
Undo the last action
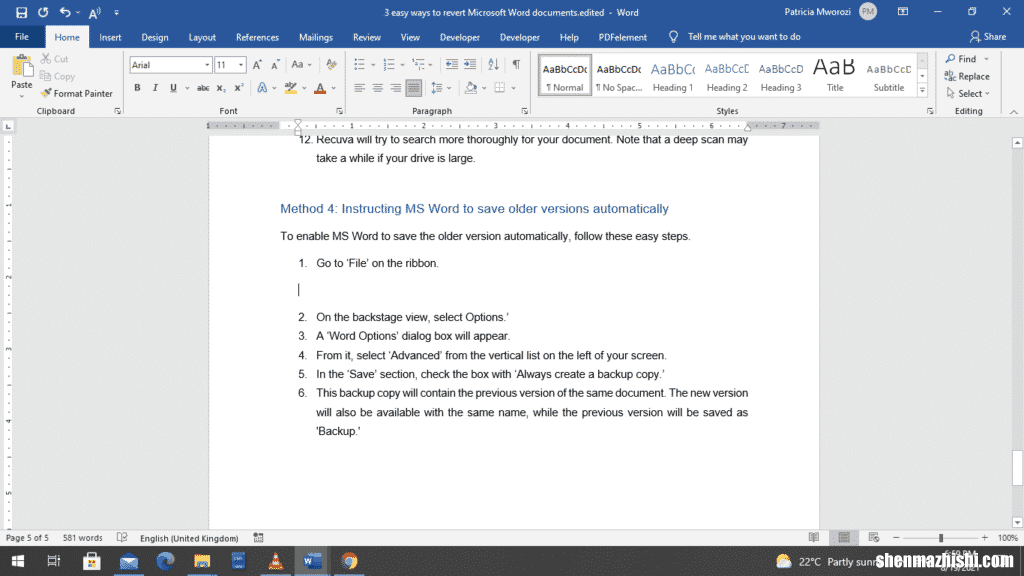click(64, 12)
